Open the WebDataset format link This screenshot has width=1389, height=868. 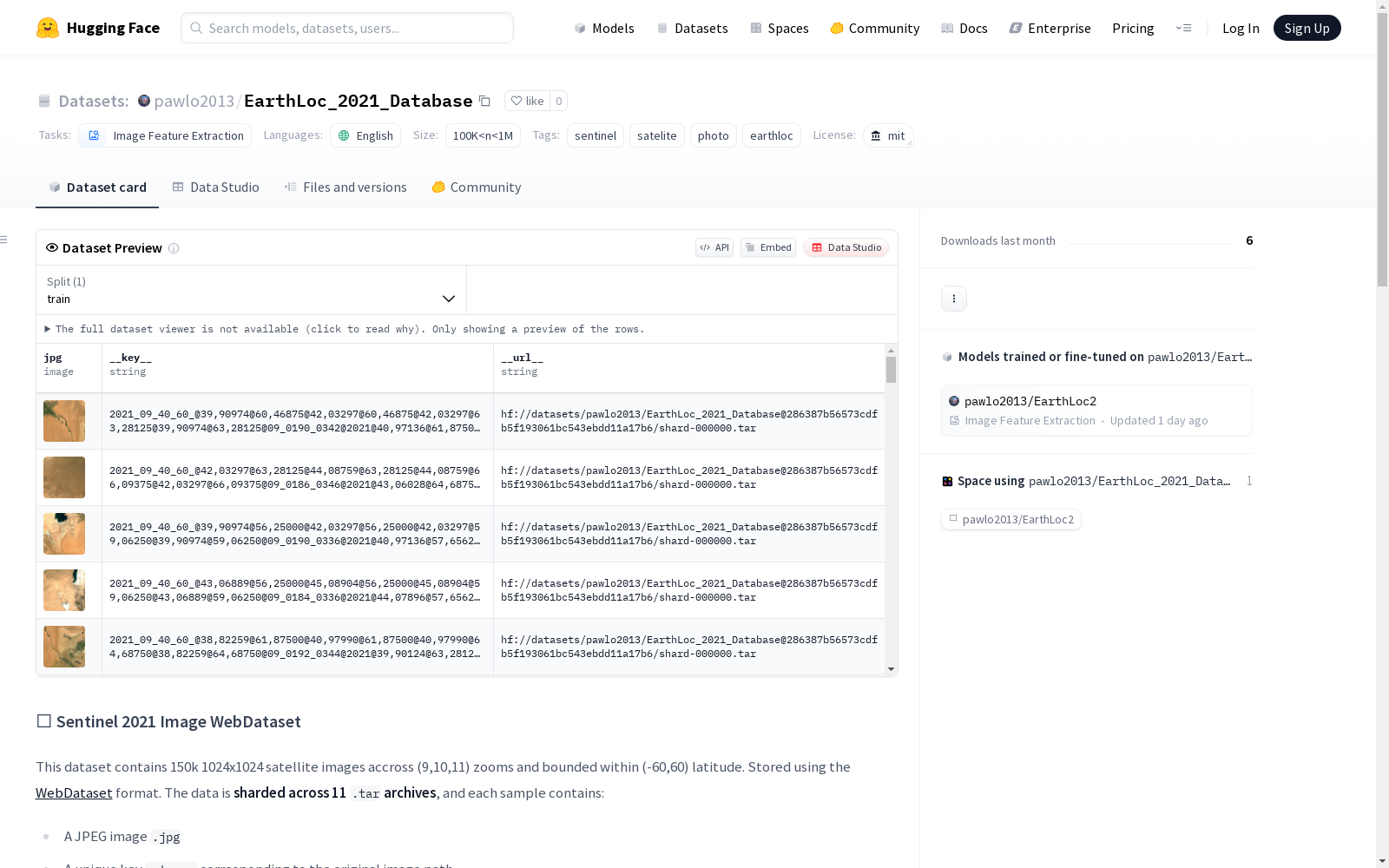(74, 792)
